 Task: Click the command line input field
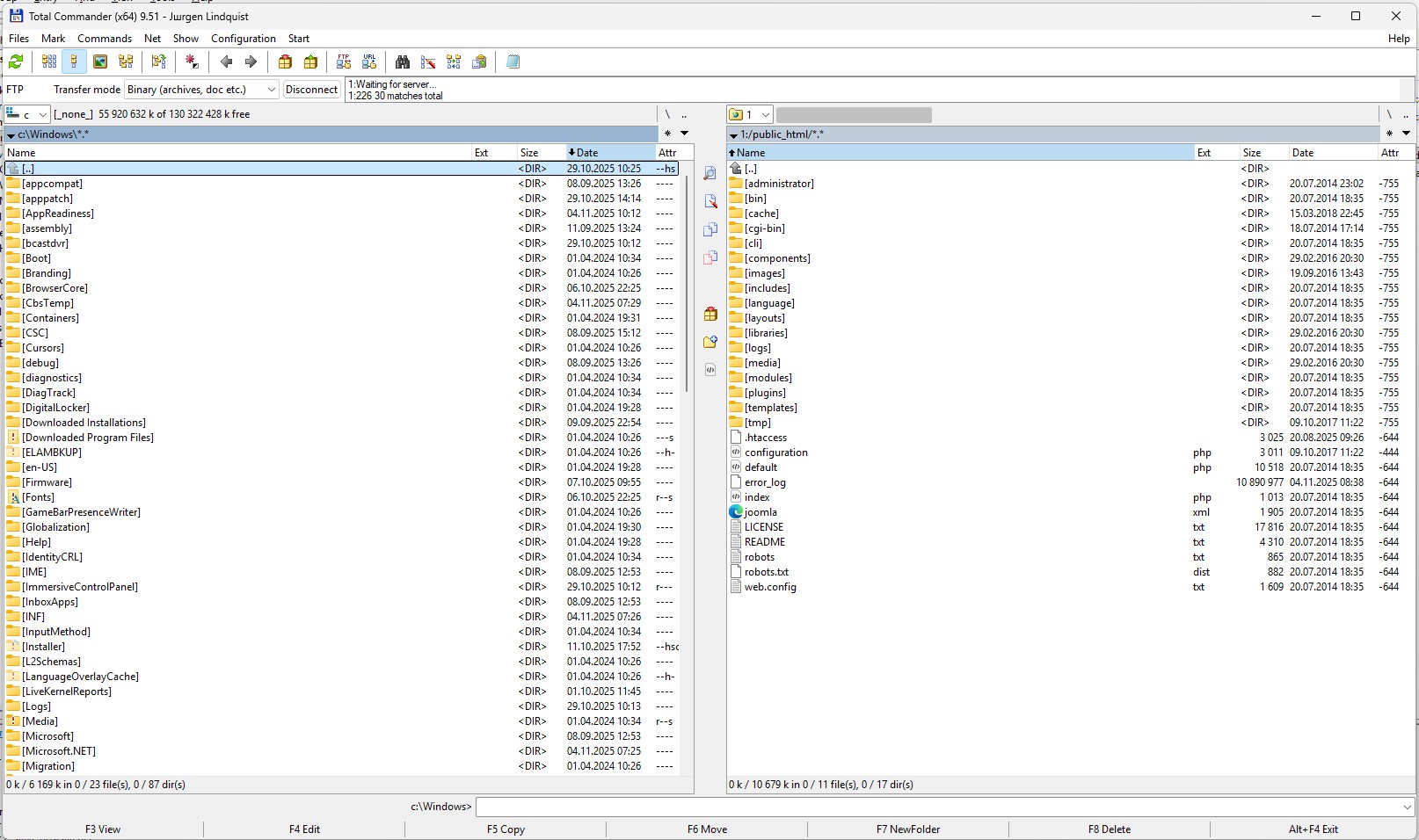[941, 807]
